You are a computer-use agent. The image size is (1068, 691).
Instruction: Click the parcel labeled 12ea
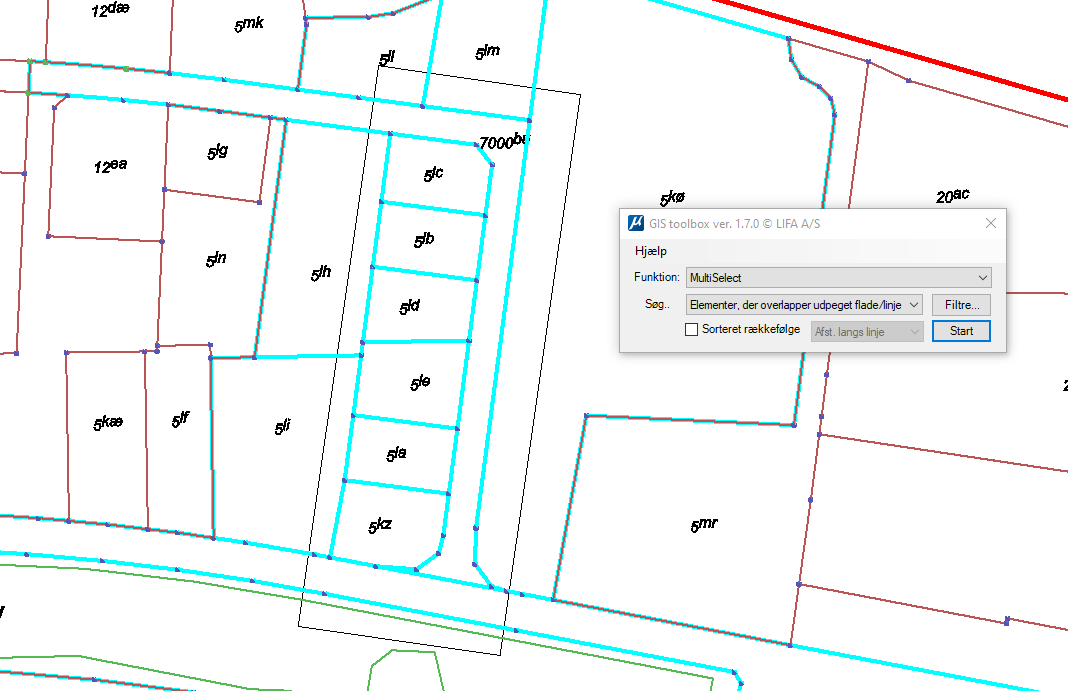[110, 167]
